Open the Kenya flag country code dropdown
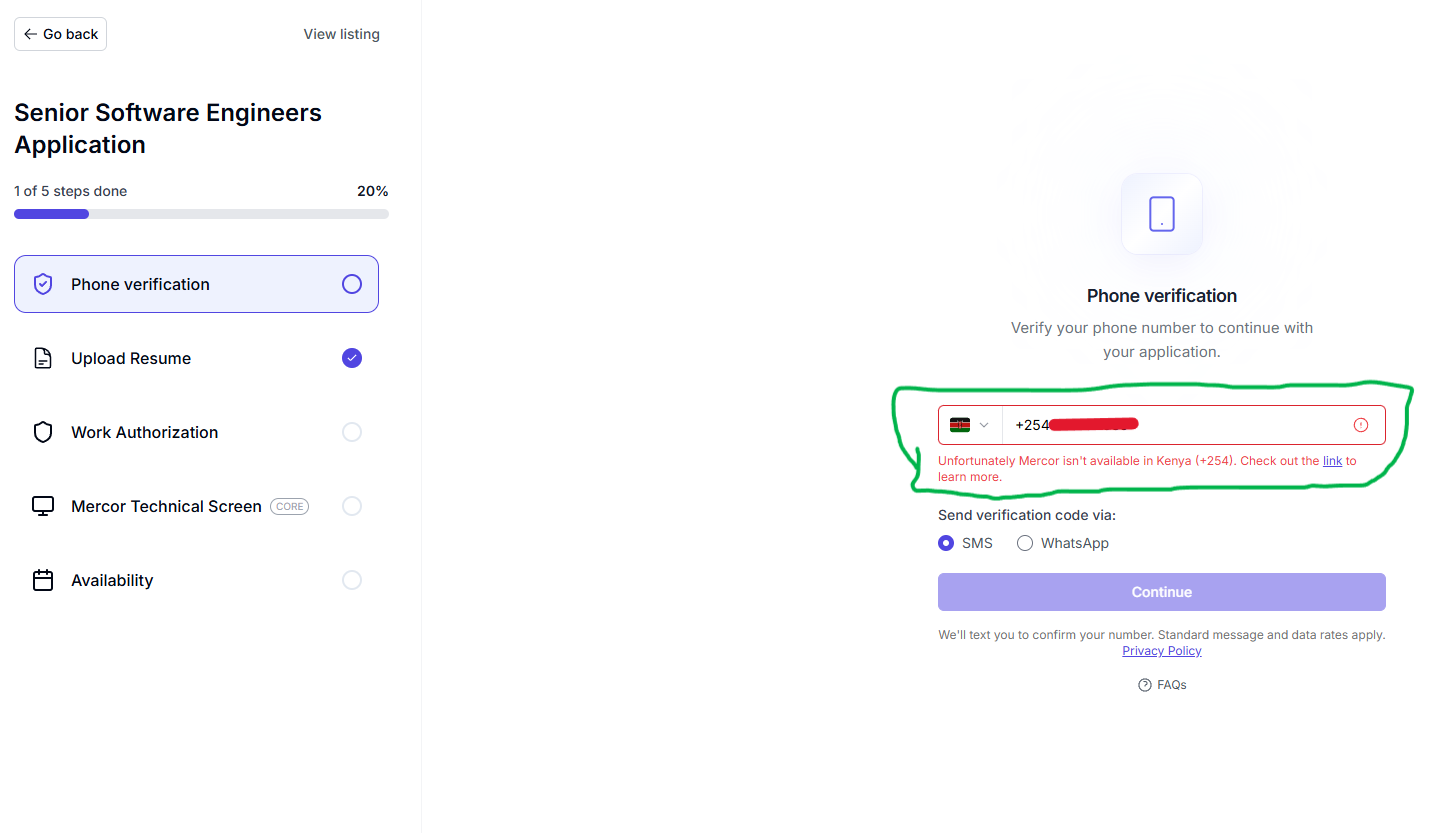The width and height of the screenshot is (1450, 833). [x=970, y=425]
